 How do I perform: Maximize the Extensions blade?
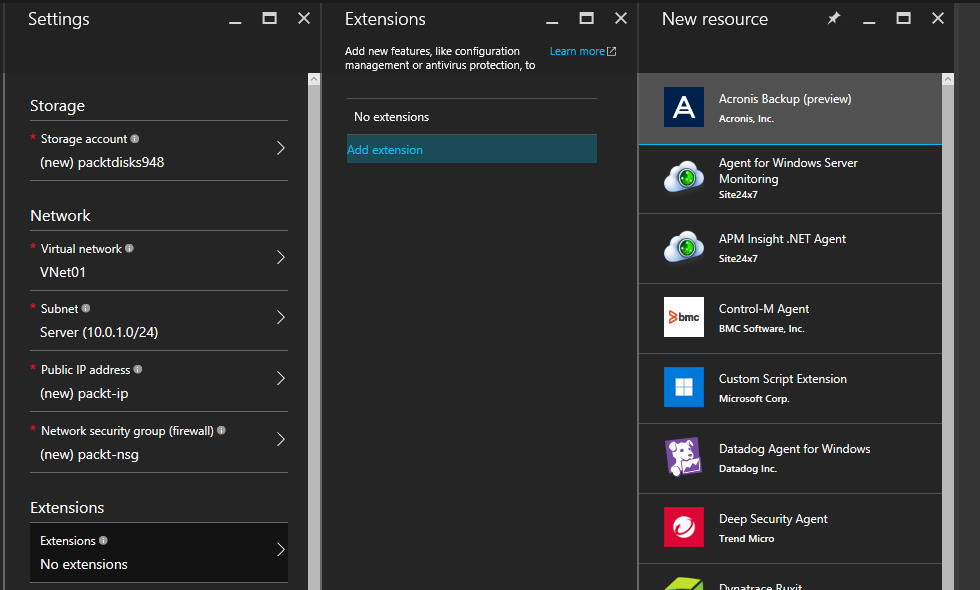coord(586,19)
